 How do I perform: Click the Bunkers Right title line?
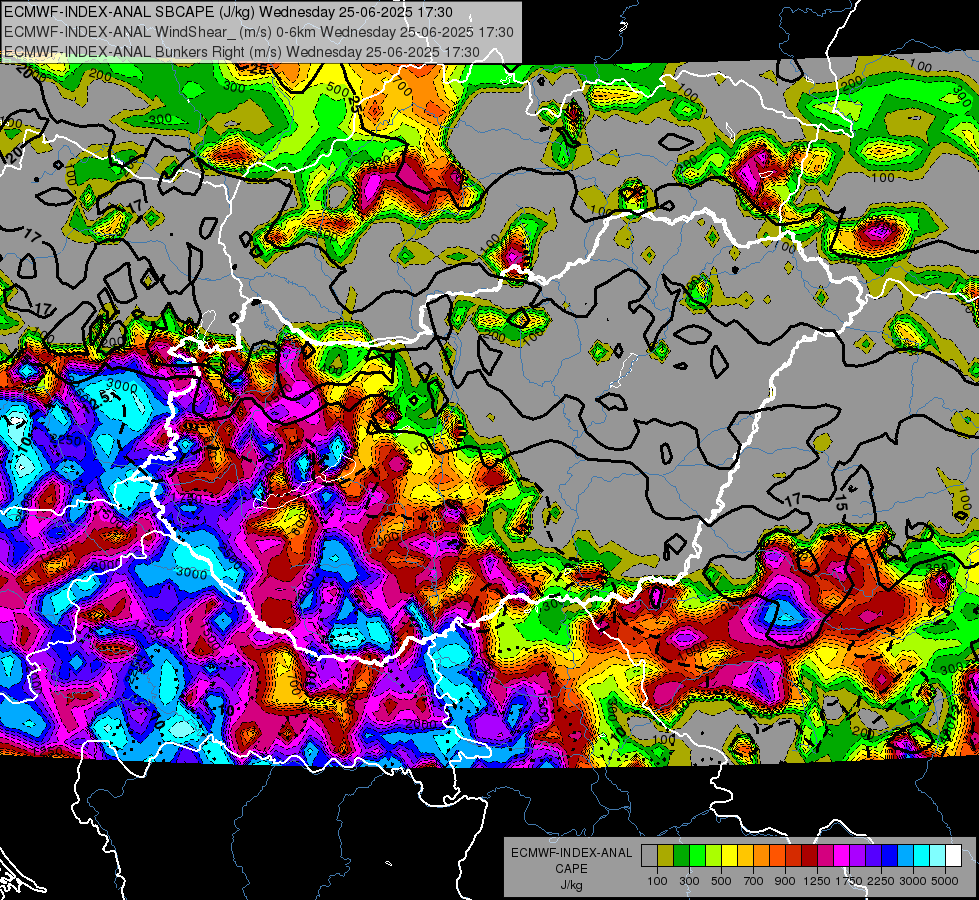242,52
